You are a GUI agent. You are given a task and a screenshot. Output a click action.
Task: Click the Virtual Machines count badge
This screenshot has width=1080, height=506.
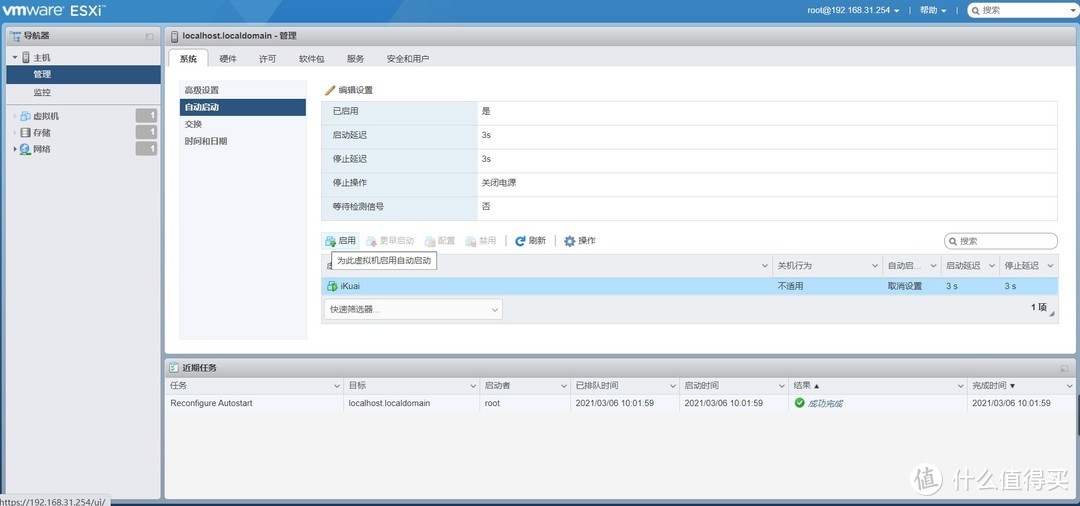pyautogui.click(x=146, y=116)
